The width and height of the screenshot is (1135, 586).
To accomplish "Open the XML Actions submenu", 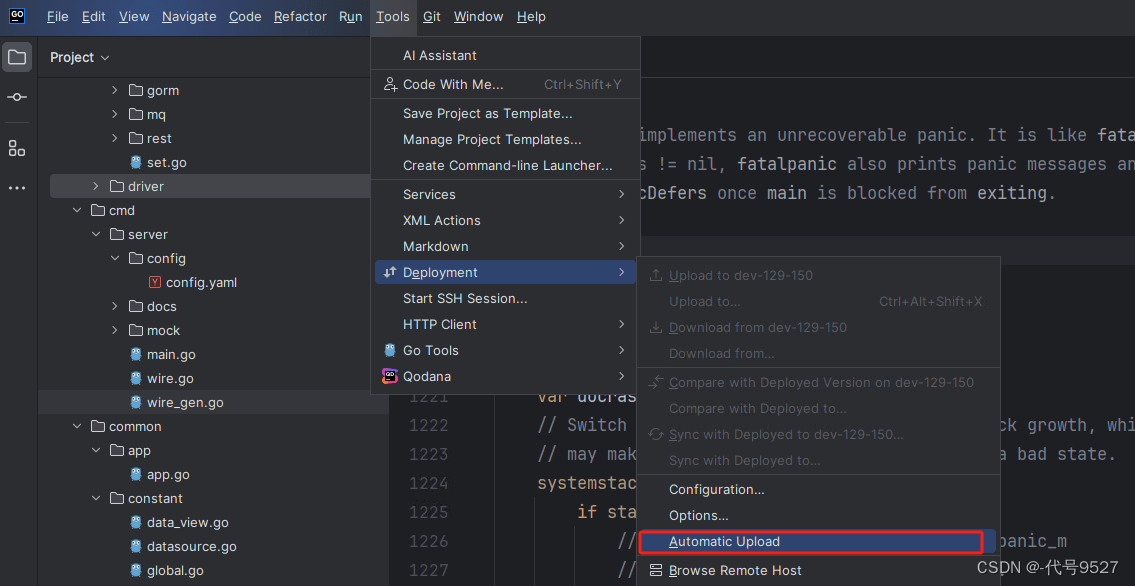I will click(505, 221).
